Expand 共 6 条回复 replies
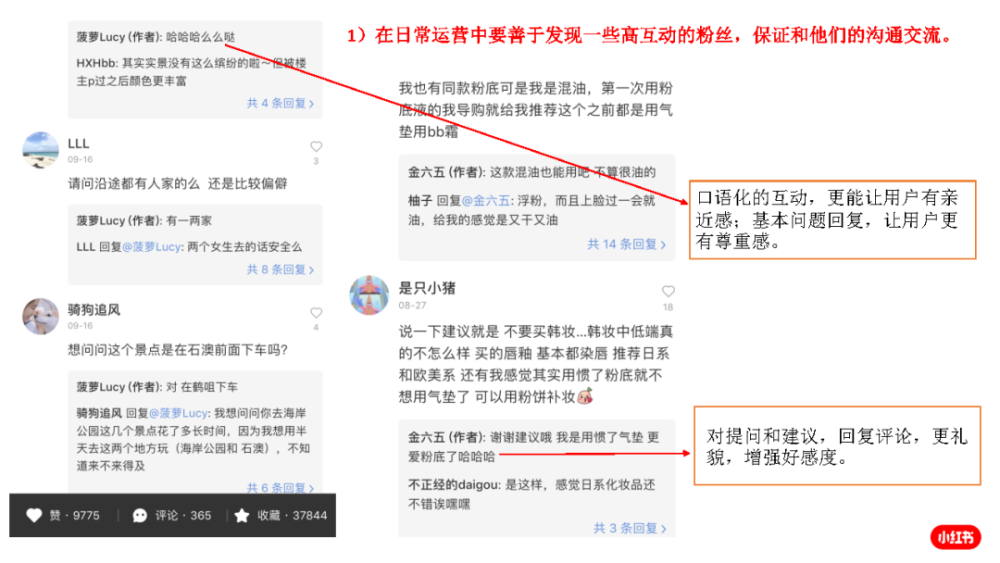Screen dimensions: 1000x563 [281, 488]
